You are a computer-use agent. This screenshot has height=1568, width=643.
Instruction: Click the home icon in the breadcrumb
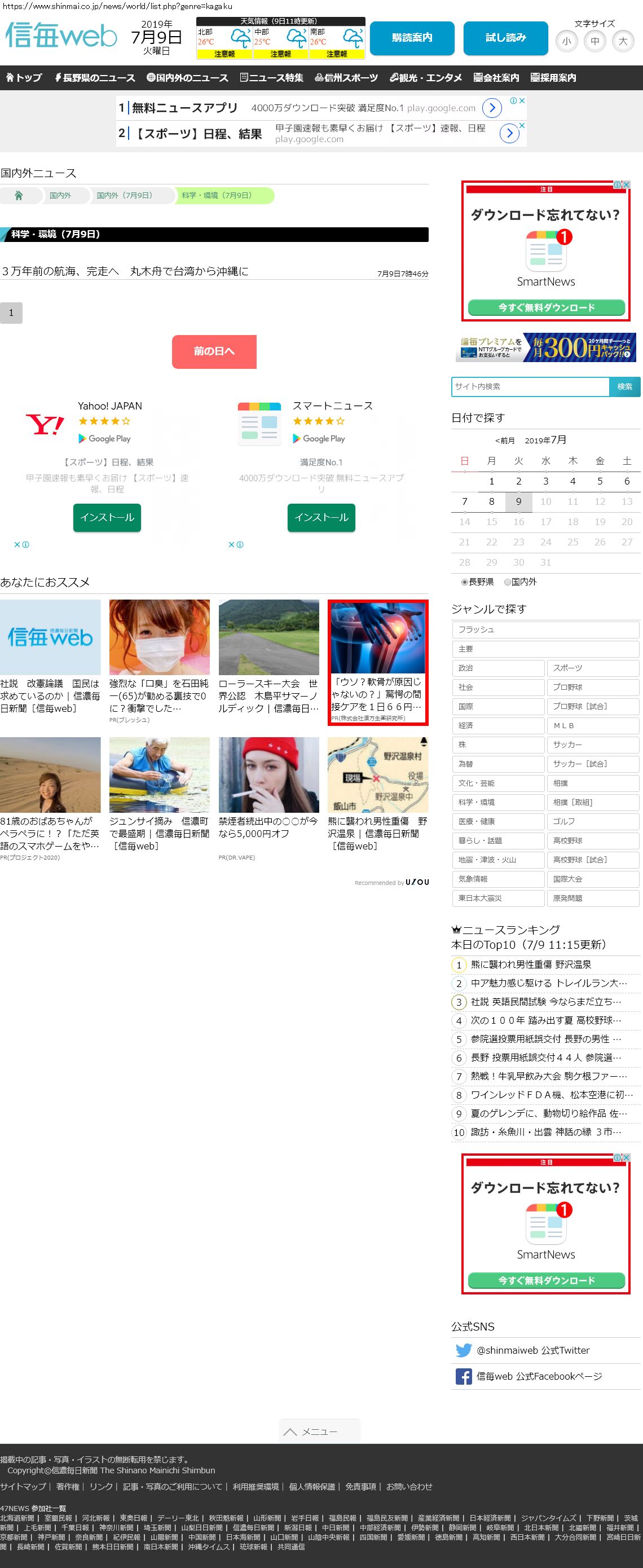pos(19,195)
